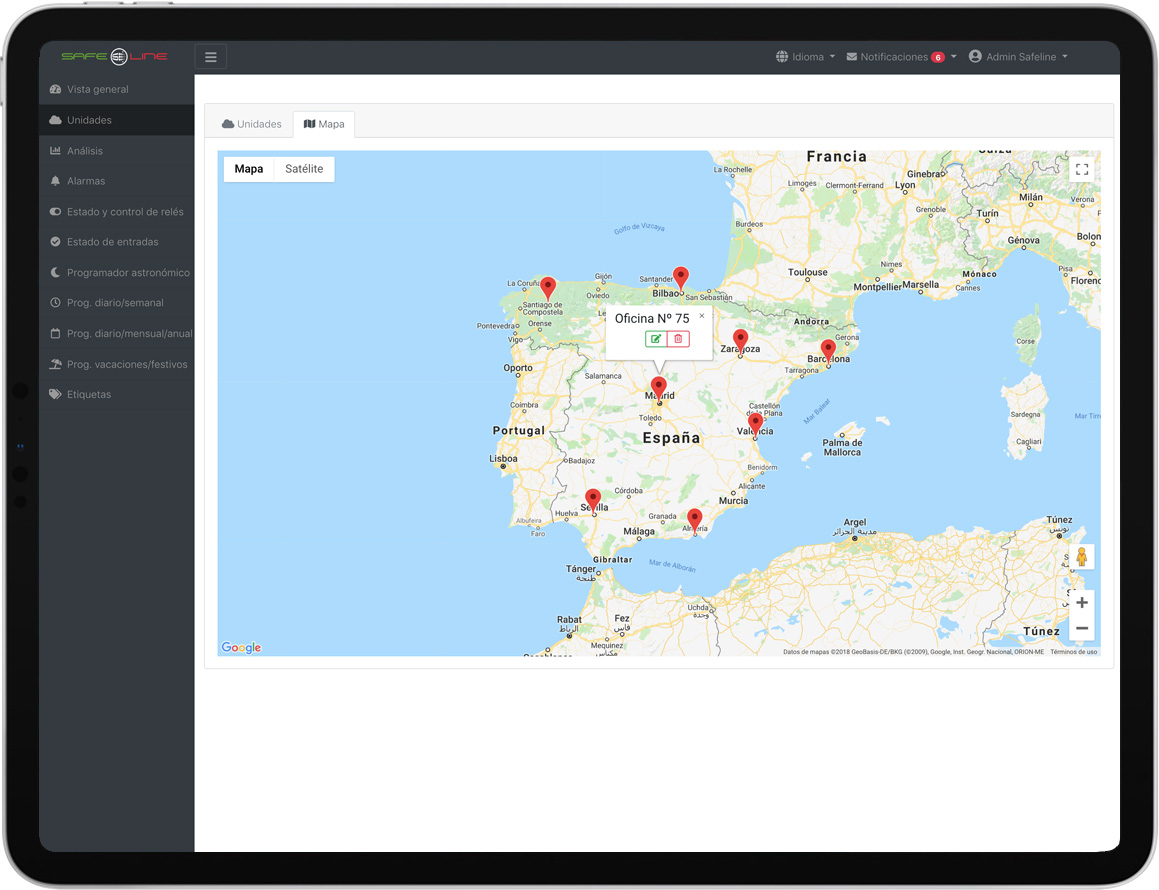Click the map marker at Almería
Viewport: 1159px width, 890px height.
(x=694, y=519)
